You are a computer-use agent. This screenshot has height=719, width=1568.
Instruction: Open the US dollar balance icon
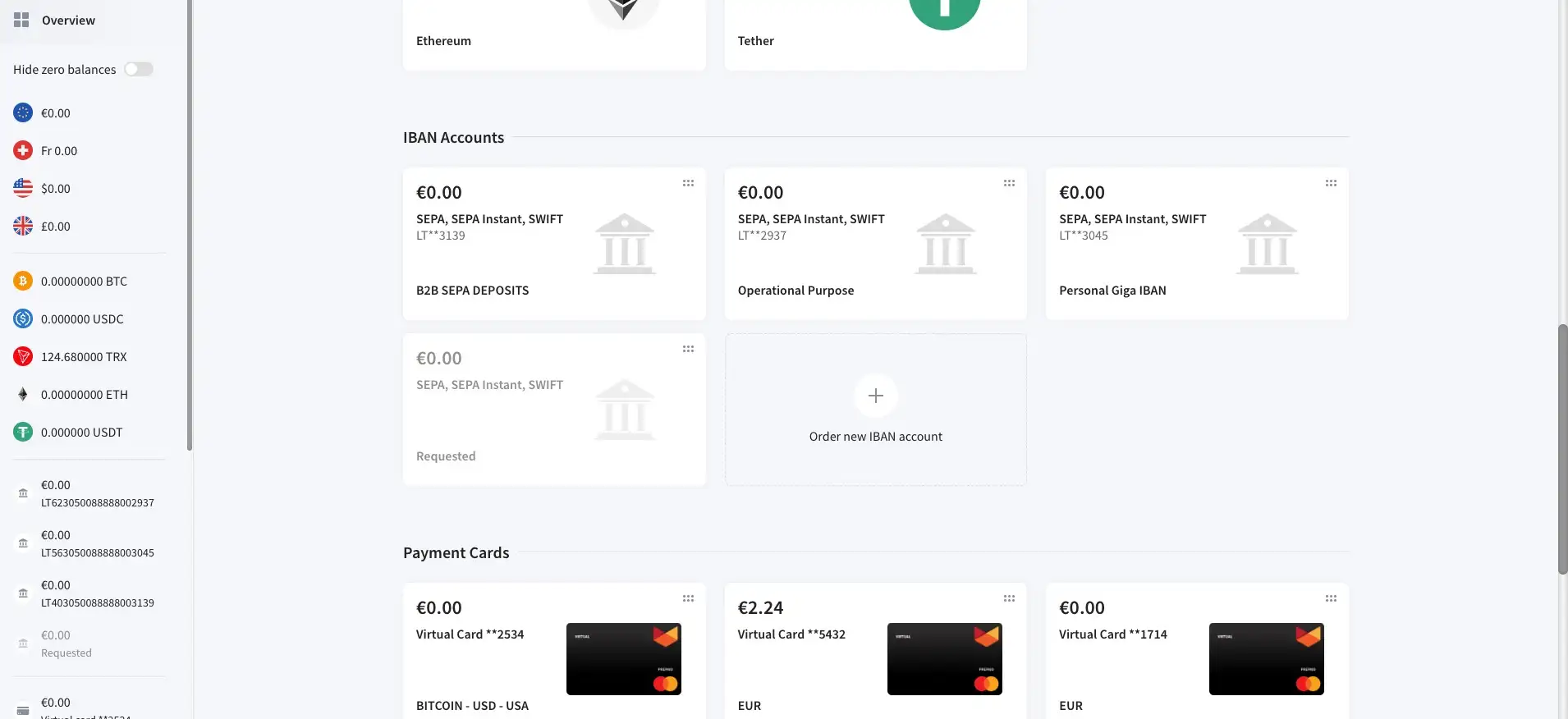(x=23, y=189)
